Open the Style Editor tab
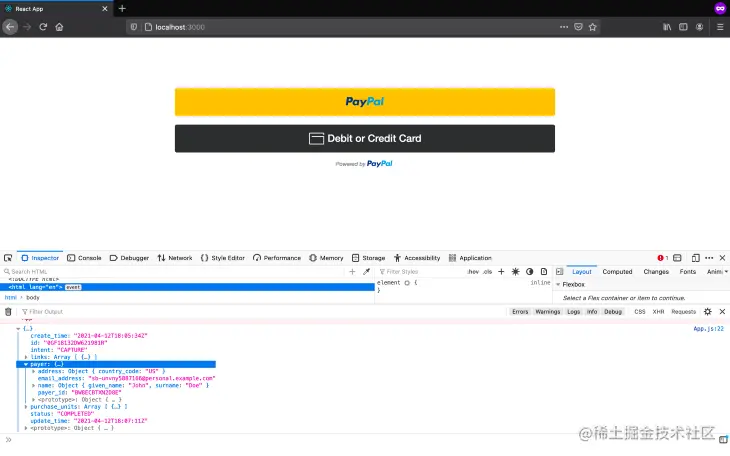Viewport: 730px width, 456px height. tap(223, 258)
